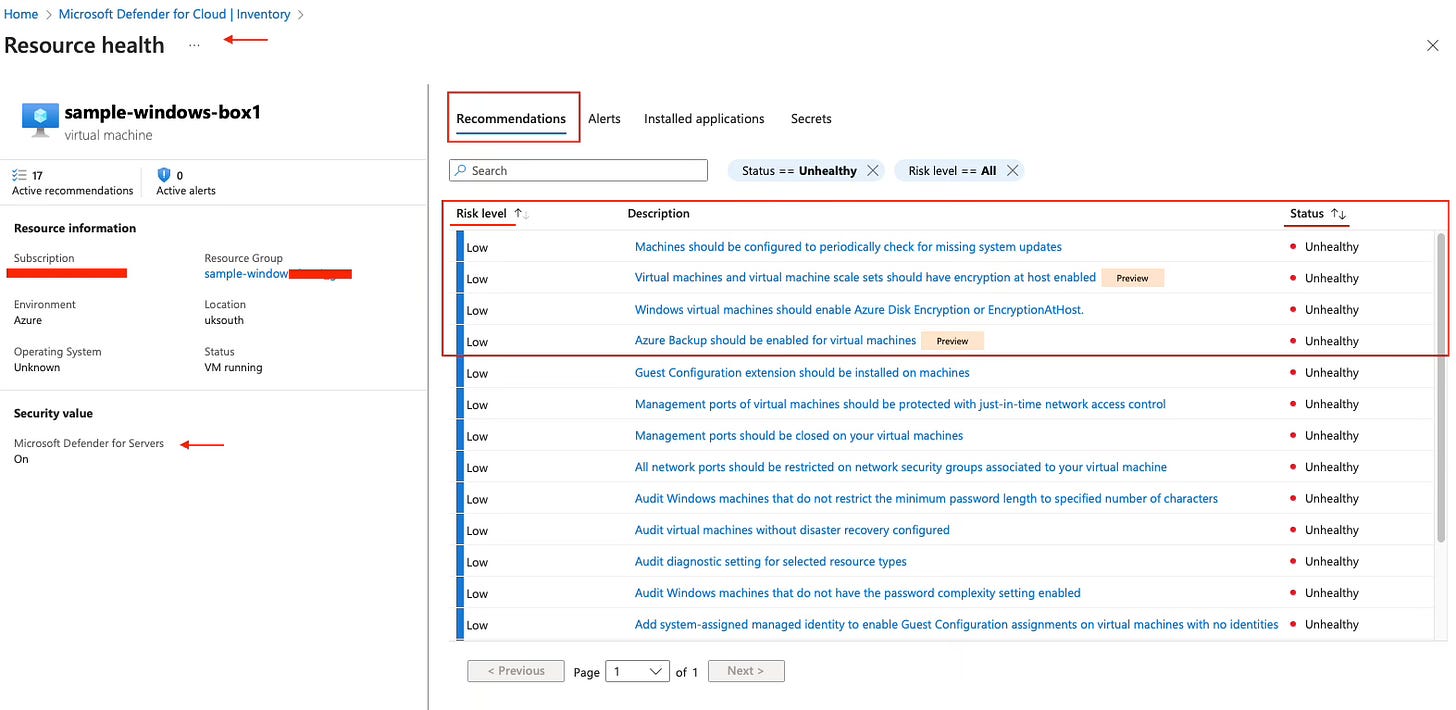Open 'Management ports should be closed' recommendation
Image resolution: width=1456 pixels, height=710 pixels.
pos(799,436)
